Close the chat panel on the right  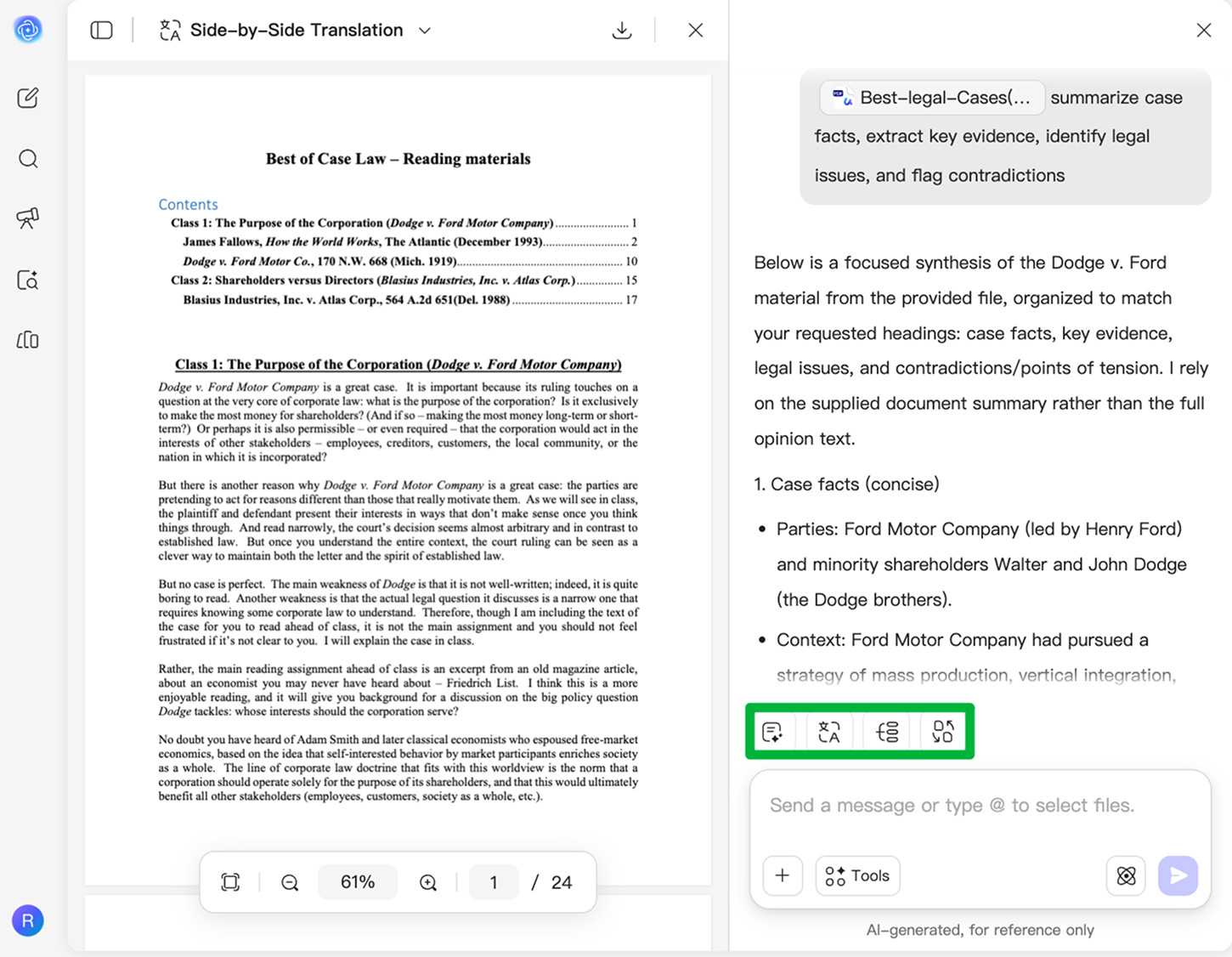pos(1204,31)
